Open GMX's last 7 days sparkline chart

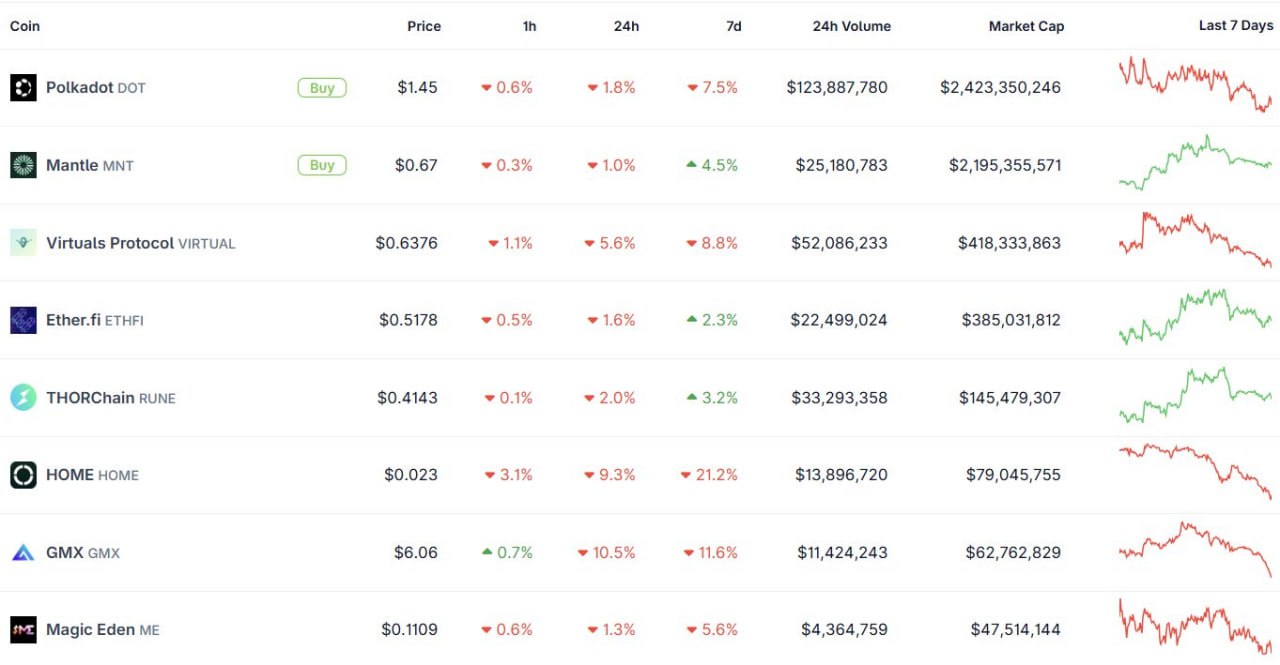coord(1195,549)
